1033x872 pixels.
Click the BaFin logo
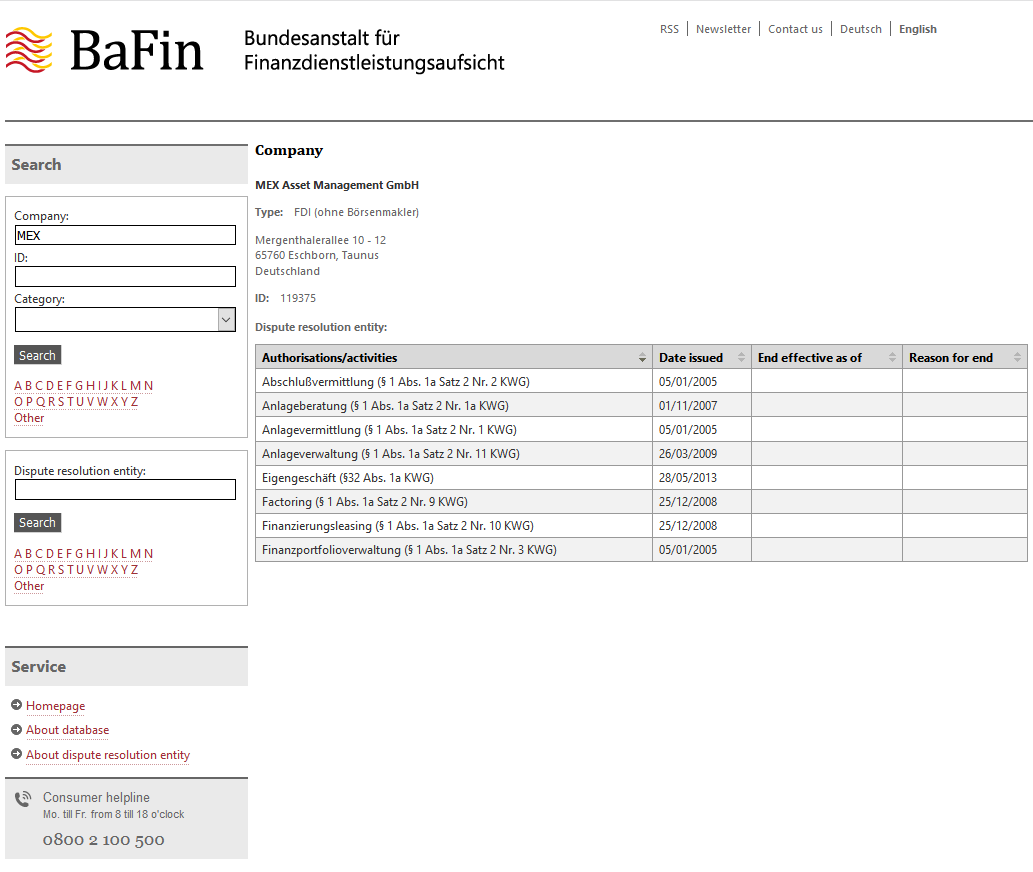(x=104, y=50)
